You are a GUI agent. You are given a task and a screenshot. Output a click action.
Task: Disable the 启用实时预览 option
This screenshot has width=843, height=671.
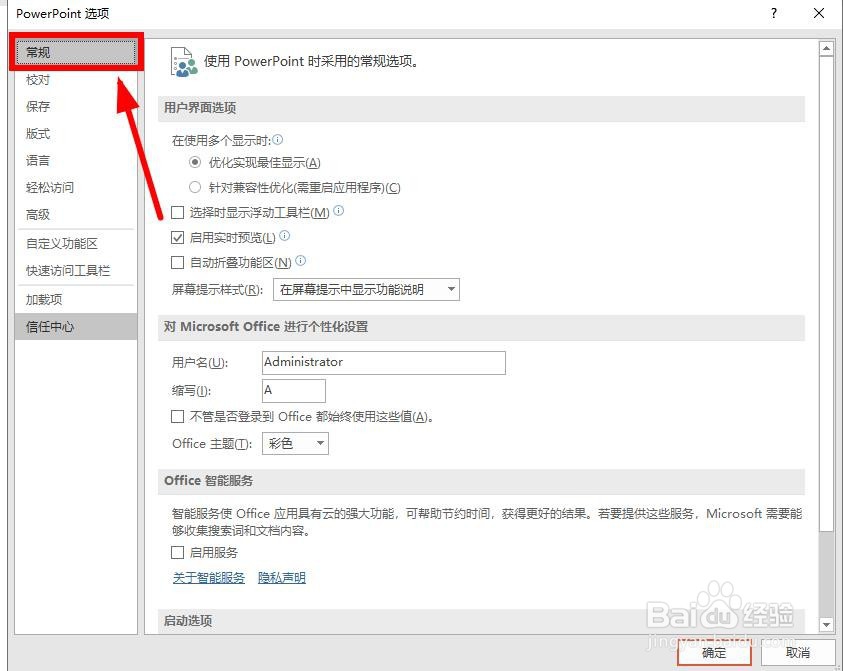[177, 237]
